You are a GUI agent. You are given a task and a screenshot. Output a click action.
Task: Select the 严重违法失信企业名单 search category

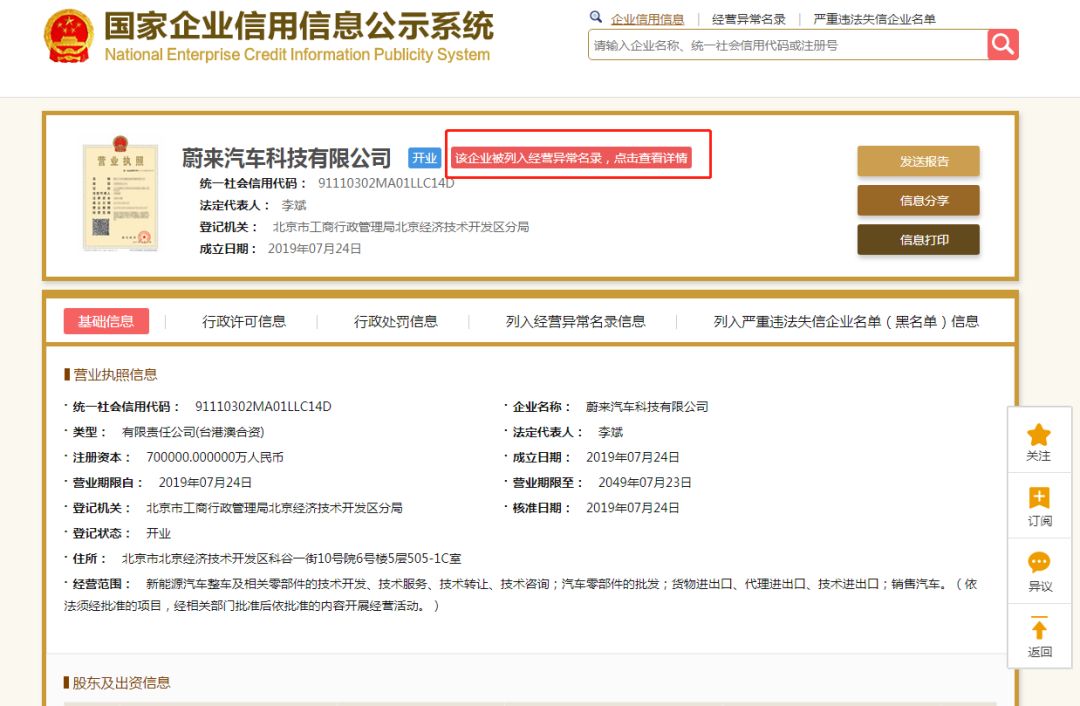pyautogui.click(x=874, y=19)
